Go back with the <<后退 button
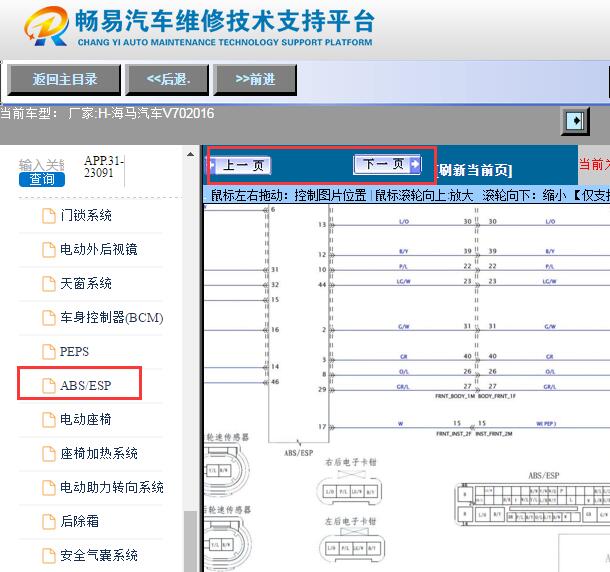This screenshot has width=610, height=572. (x=167, y=80)
